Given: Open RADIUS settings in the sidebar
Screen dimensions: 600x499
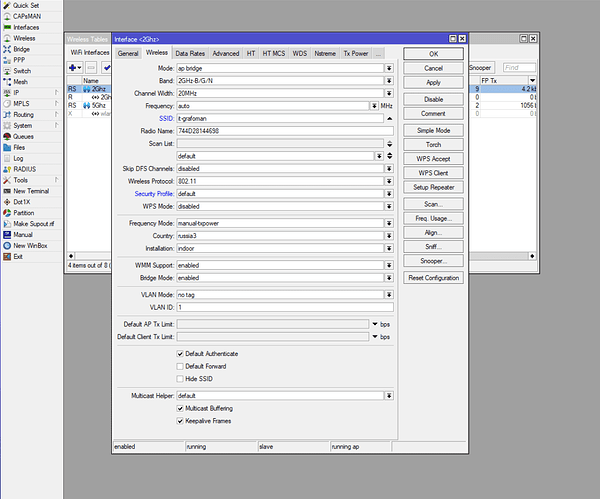Looking at the screenshot, I should pyautogui.click(x=24, y=169).
